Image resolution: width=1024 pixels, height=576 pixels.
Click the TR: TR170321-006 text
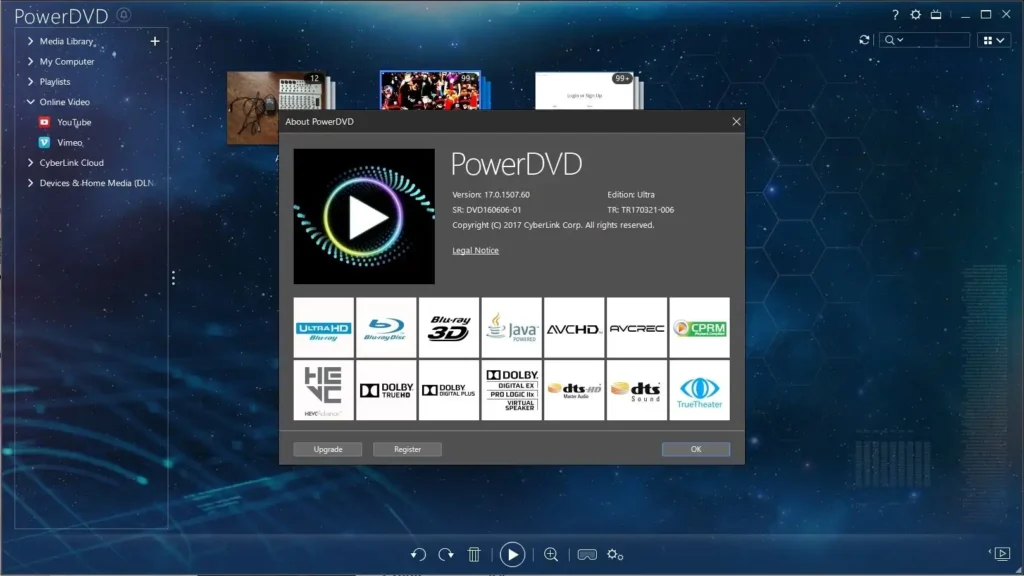tap(641, 210)
